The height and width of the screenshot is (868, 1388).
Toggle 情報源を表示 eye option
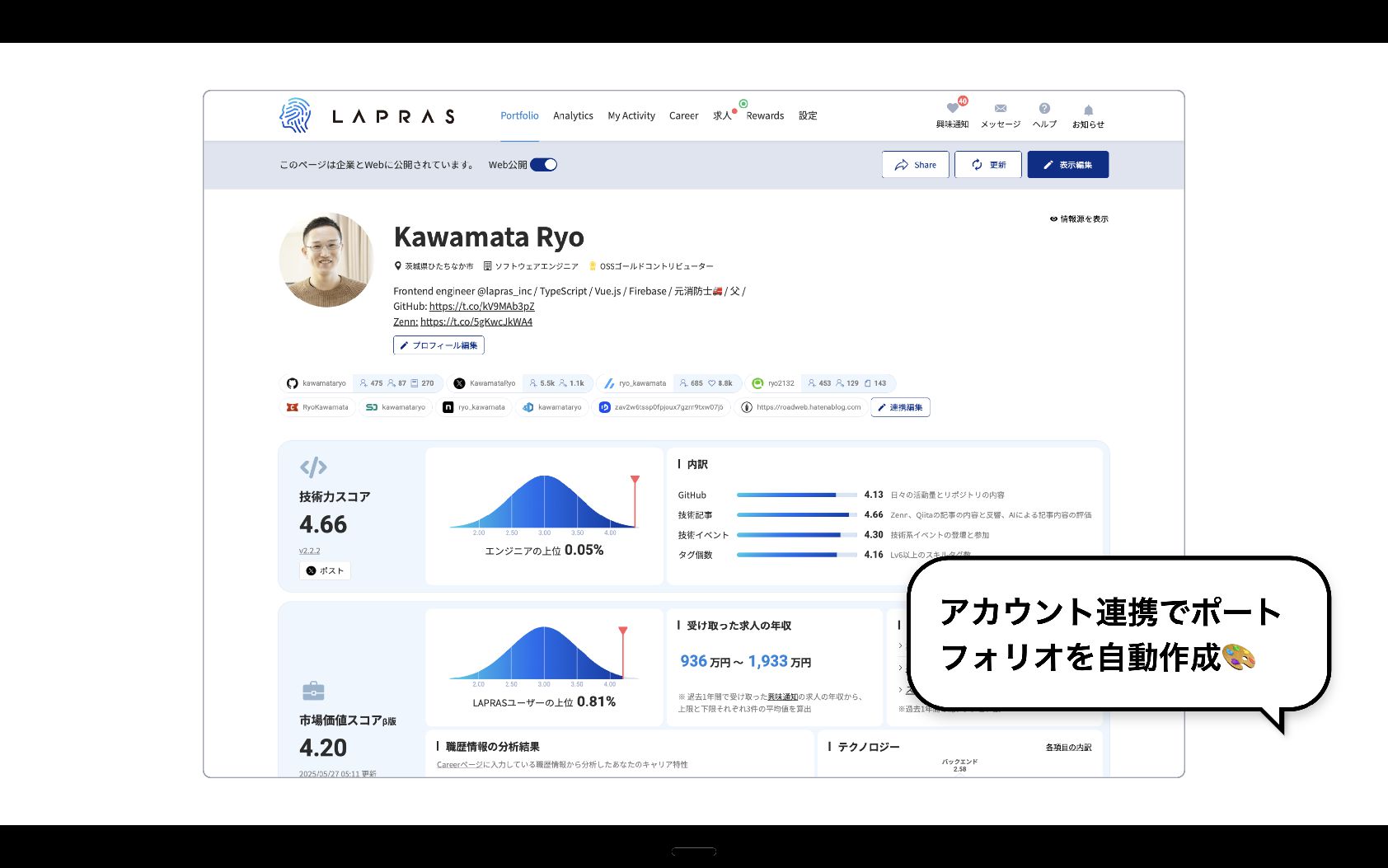(1079, 219)
